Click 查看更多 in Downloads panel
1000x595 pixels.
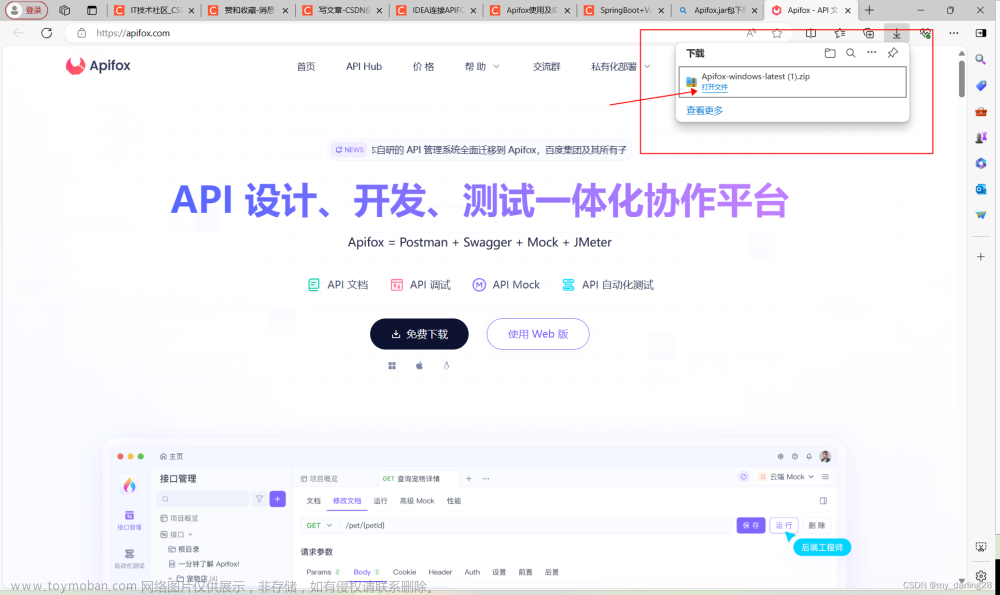click(x=704, y=110)
